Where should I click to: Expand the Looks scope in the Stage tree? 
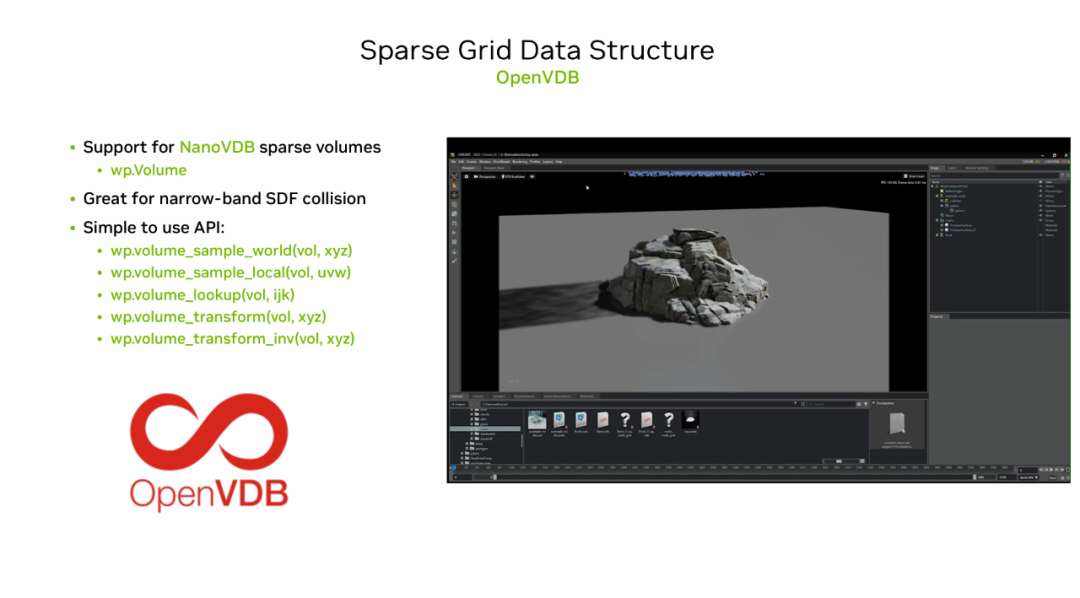click(937, 220)
